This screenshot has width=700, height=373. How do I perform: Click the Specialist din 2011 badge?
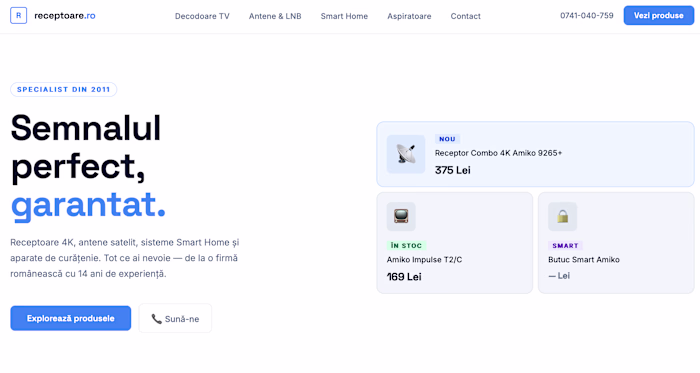point(63,89)
